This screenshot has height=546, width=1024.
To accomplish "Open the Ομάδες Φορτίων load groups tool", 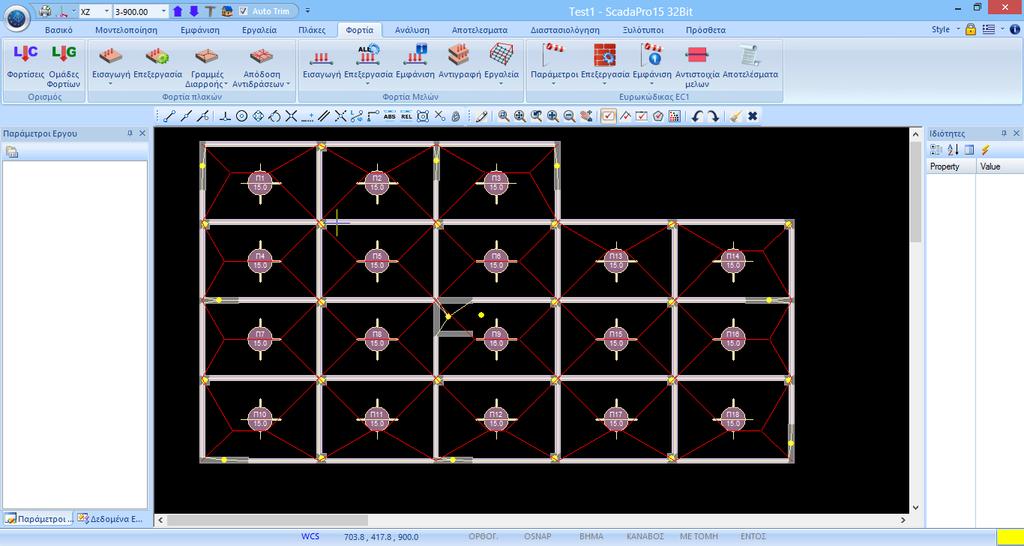I will tap(64, 65).
